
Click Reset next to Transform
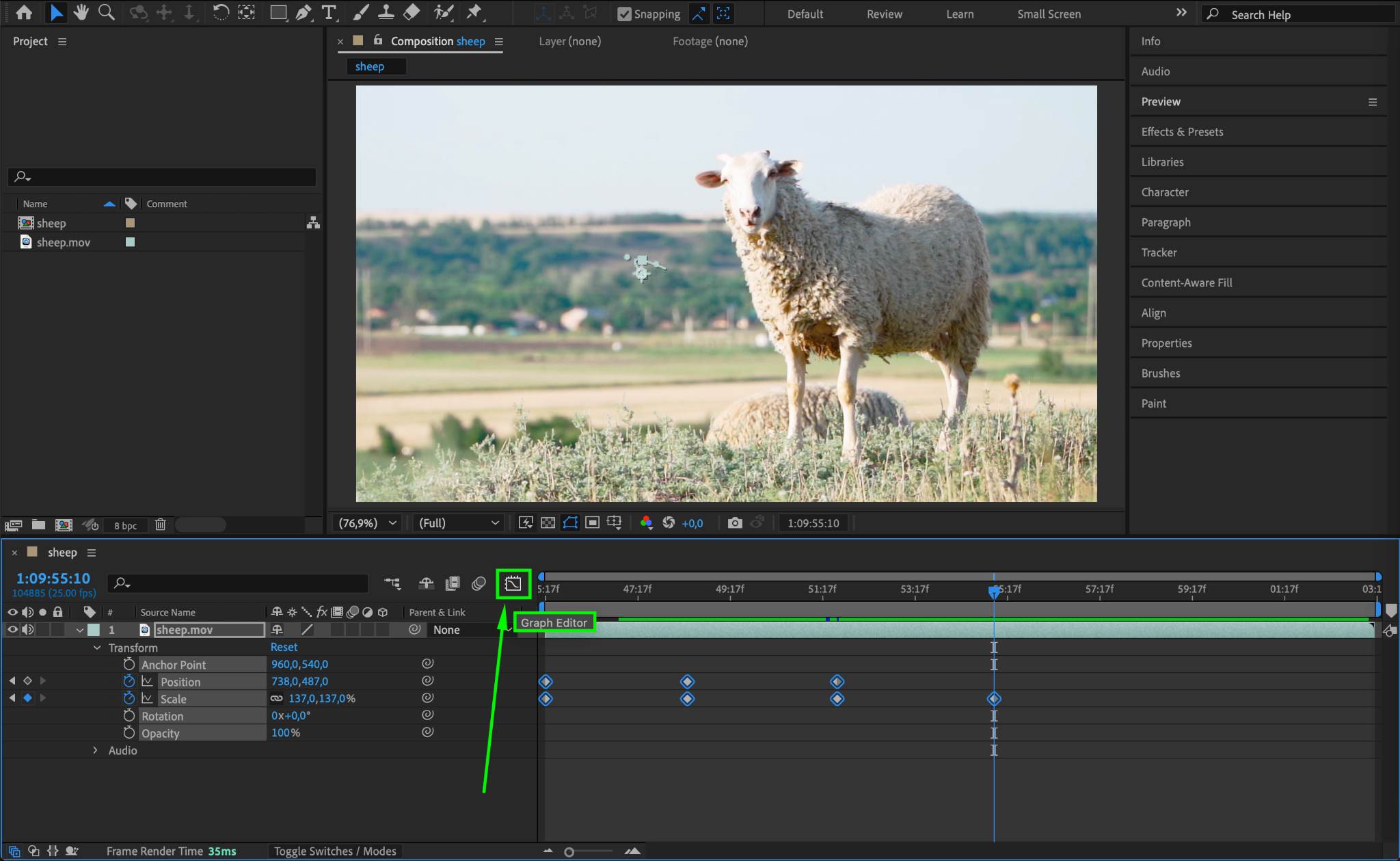coord(284,647)
